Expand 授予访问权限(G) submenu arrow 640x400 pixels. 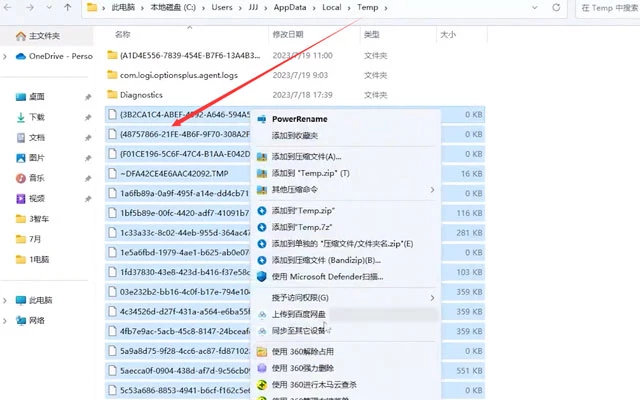pos(432,298)
